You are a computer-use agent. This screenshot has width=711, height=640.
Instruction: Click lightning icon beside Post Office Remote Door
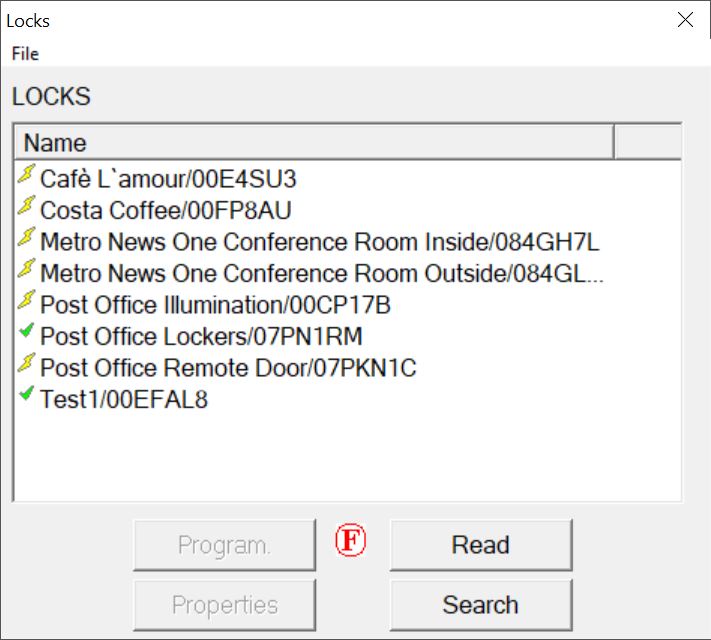tap(27, 366)
